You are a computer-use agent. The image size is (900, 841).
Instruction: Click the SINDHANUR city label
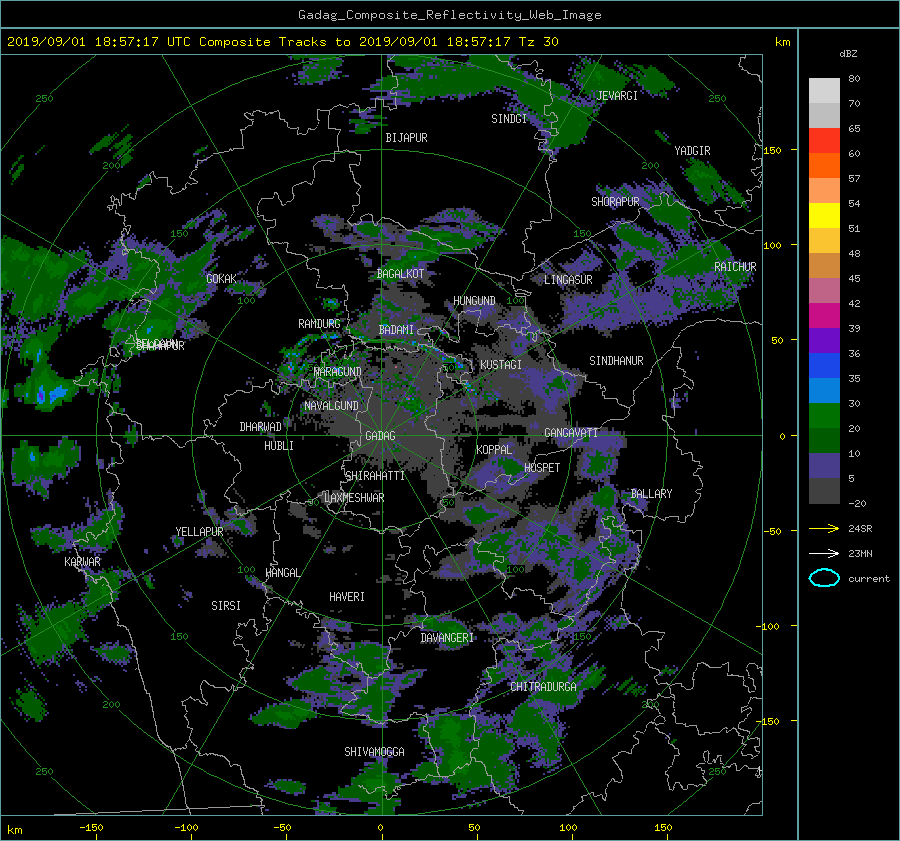click(616, 361)
